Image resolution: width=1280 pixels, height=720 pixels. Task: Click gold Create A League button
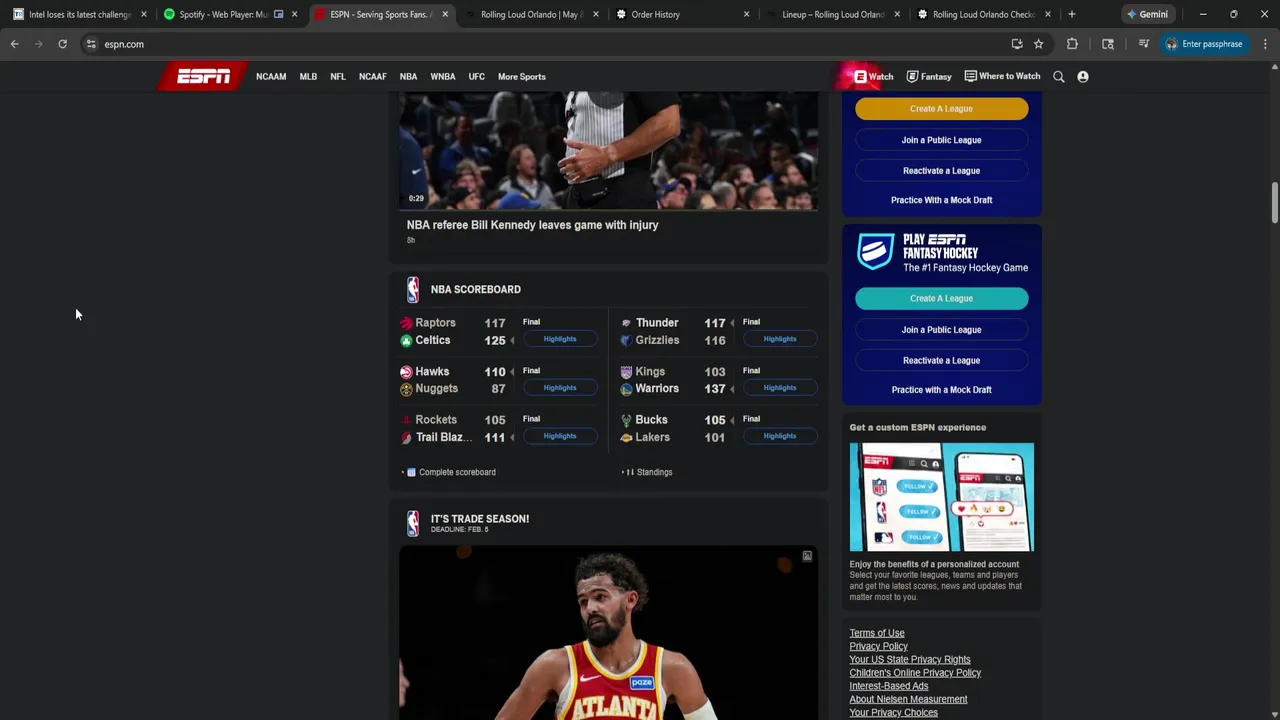click(941, 109)
